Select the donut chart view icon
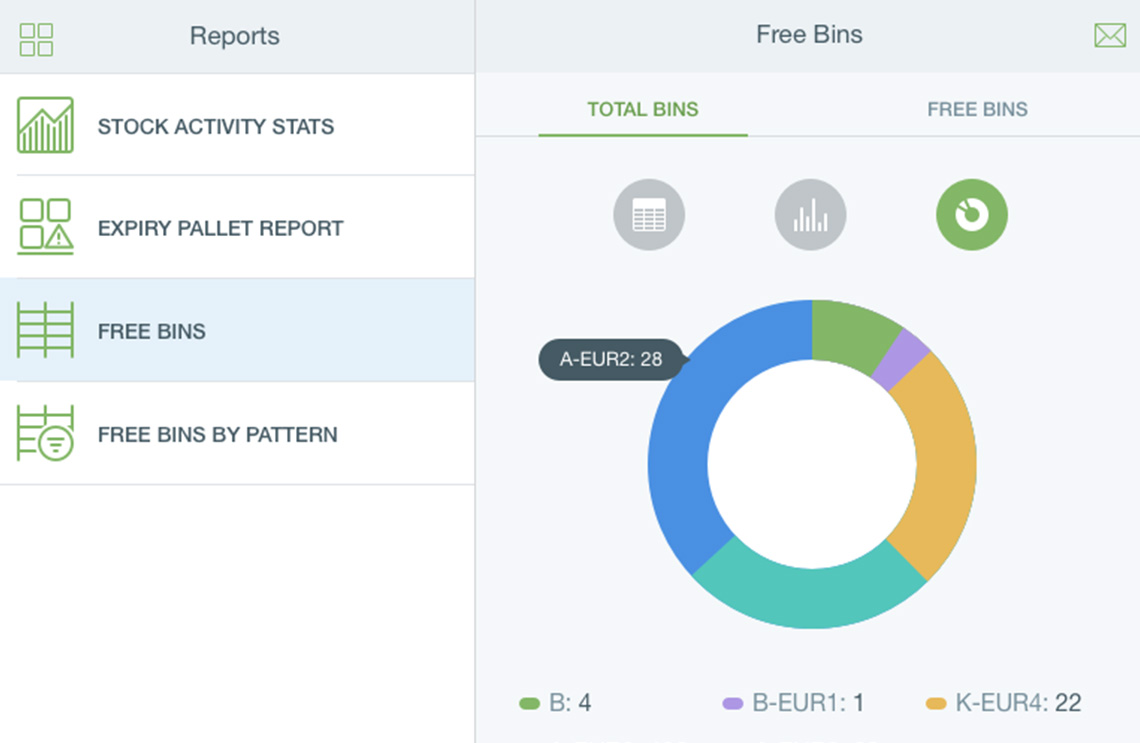This screenshot has height=743, width=1140. coord(971,215)
